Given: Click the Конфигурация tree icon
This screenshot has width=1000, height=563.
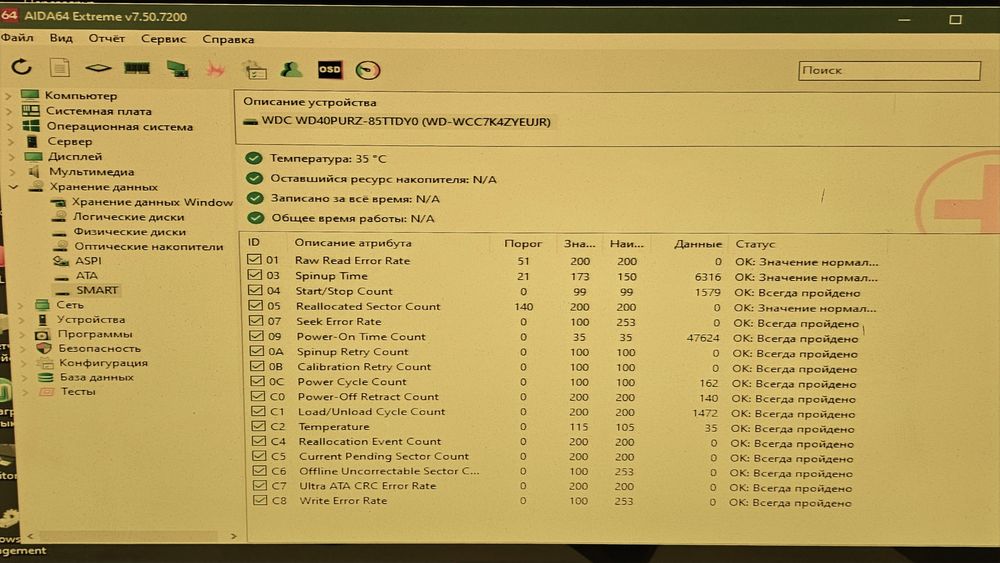Looking at the screenshot, I should [45, 363].
